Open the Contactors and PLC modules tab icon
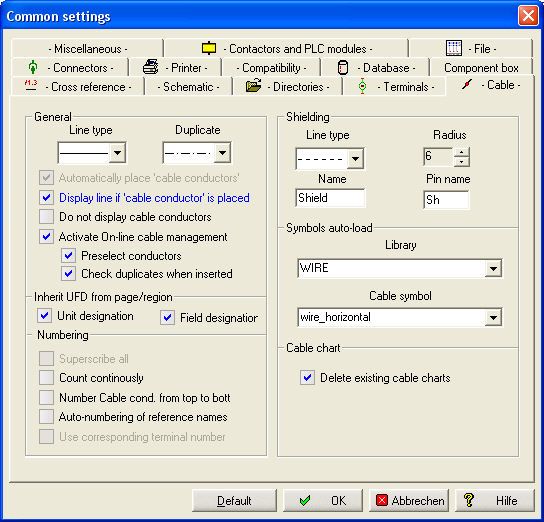 (209, 48)
